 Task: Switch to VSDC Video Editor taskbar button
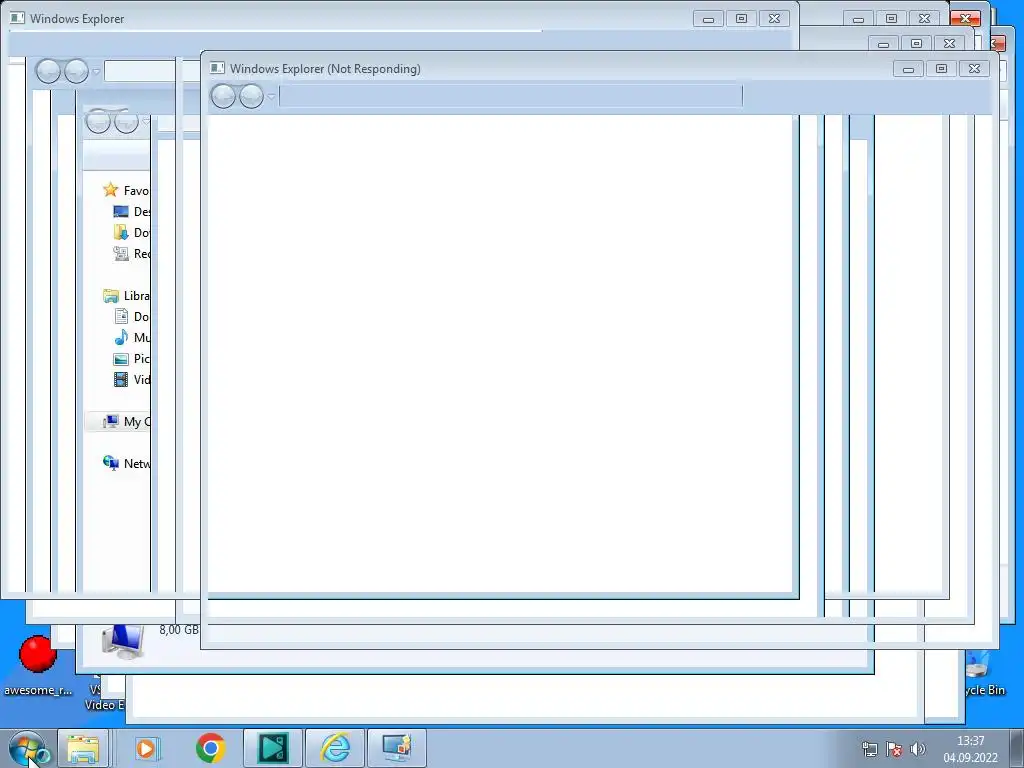273,748
